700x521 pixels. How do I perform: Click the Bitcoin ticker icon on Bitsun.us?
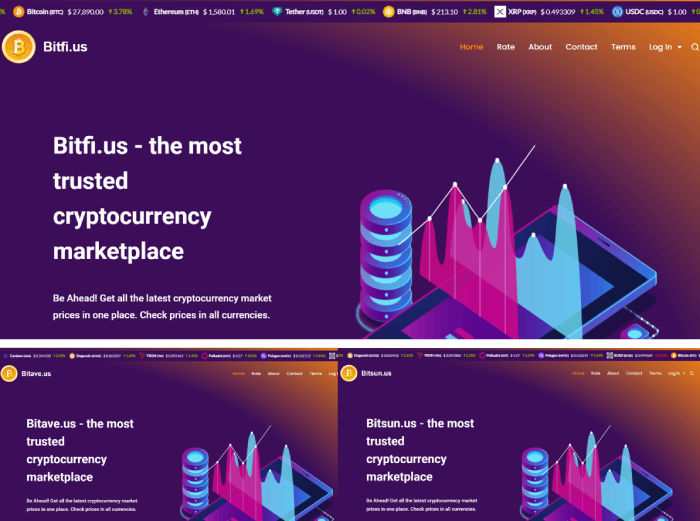pos(674,356)
